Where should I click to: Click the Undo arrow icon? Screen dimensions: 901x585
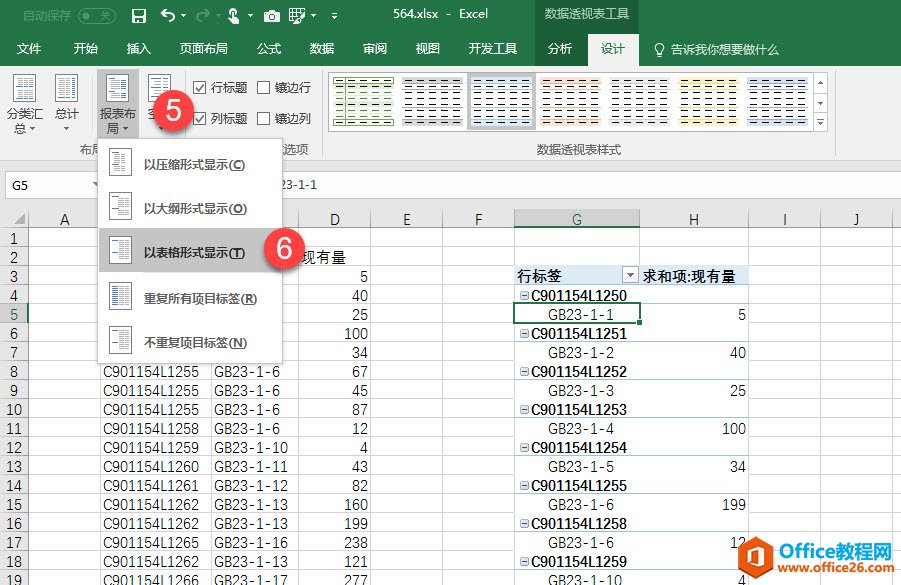pos(167,16)
